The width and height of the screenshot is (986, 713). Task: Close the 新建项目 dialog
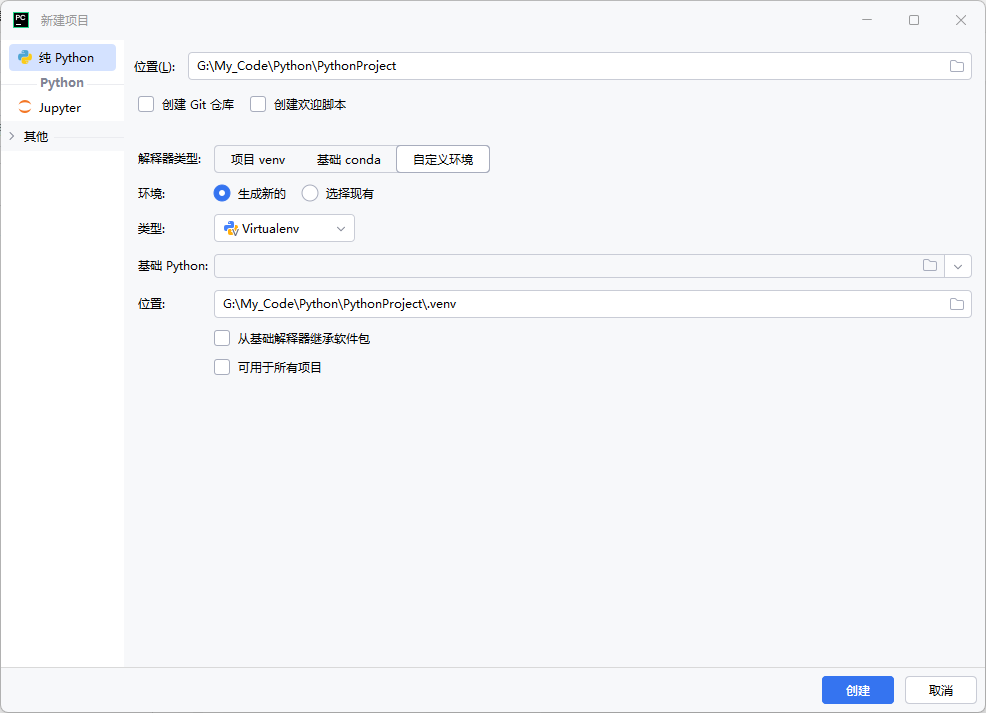pyautogui.click(x=961, y=20)
